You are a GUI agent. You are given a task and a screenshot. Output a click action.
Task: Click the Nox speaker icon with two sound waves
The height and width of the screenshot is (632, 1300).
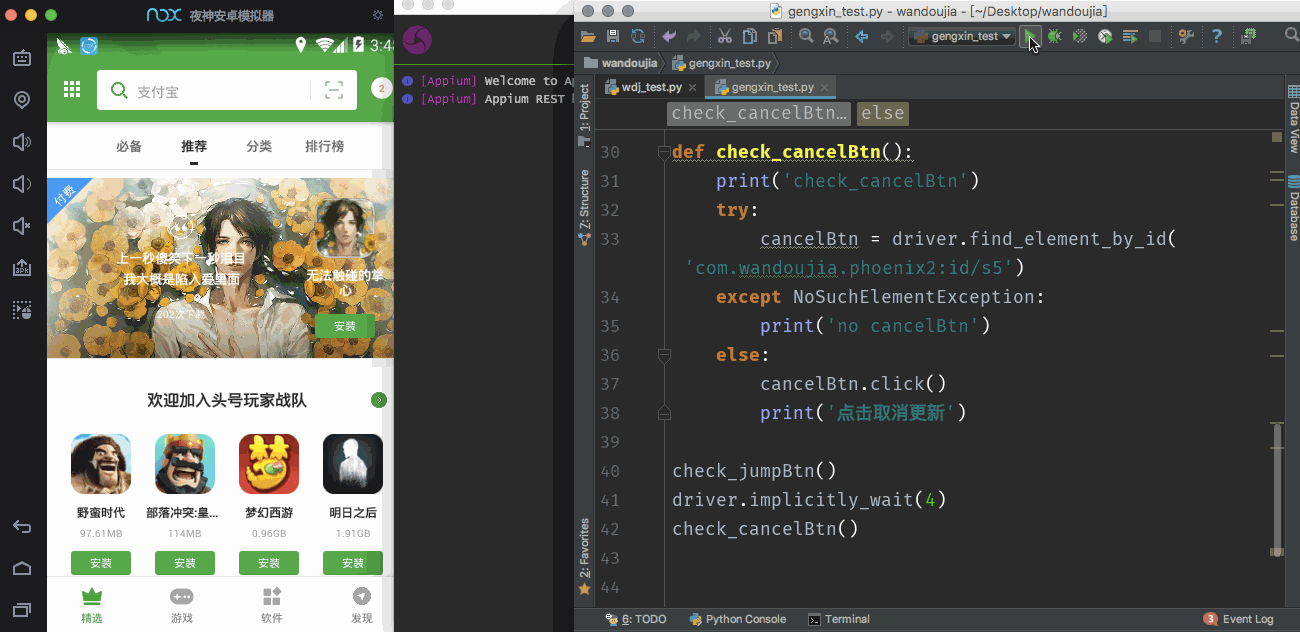tap(22, 142)
